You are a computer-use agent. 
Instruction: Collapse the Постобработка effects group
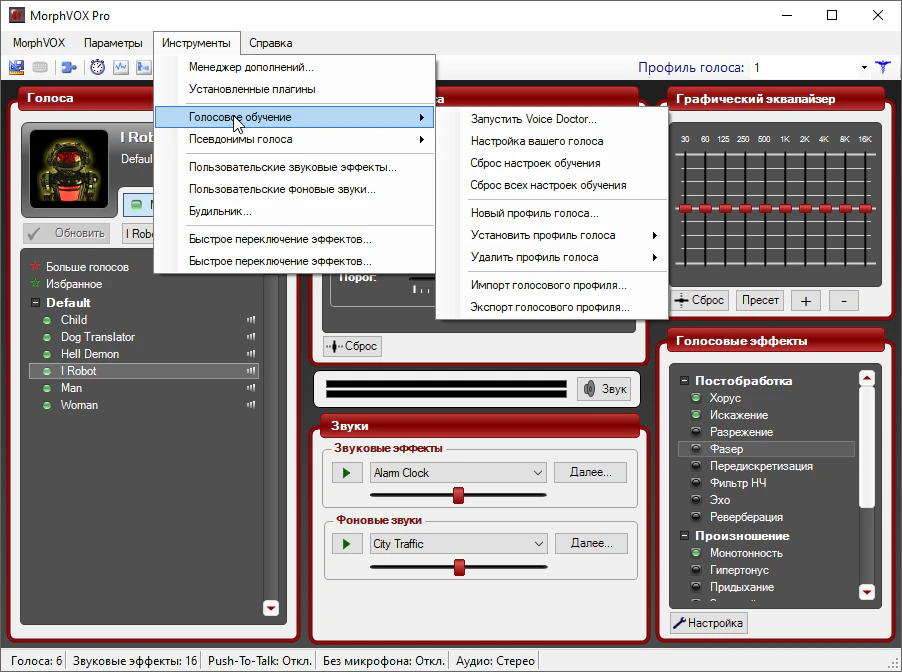tap(684, 381)
